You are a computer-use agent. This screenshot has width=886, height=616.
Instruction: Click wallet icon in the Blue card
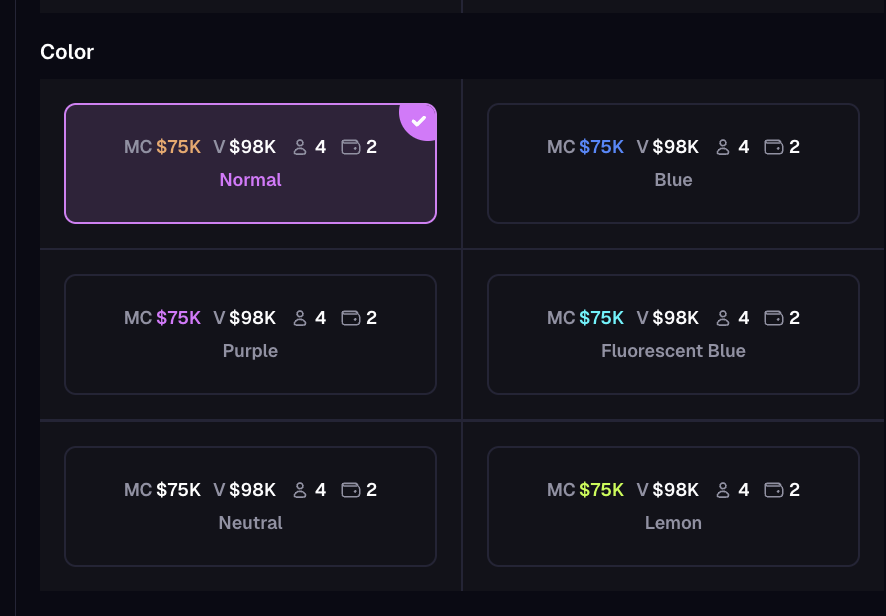773,147
